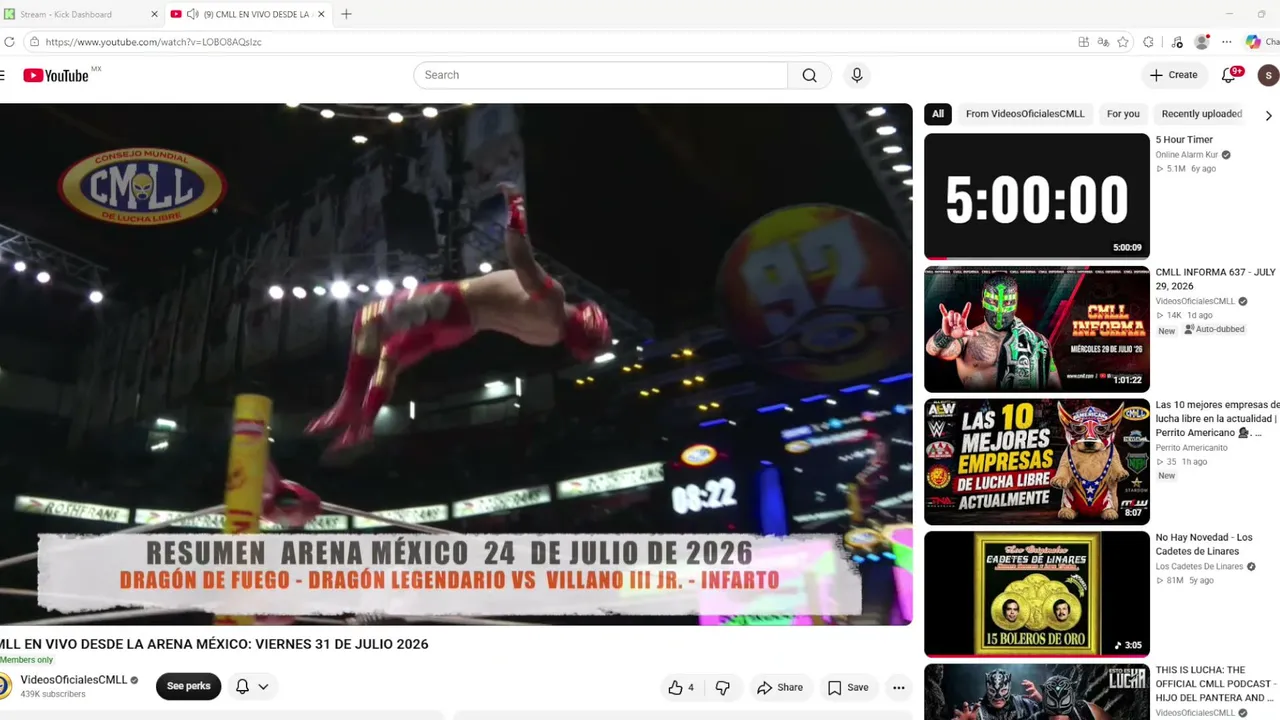This screenshot has width=1280, height=720.
Task: Dislike the video with thumbs down
Action: [x=722, y=687]
